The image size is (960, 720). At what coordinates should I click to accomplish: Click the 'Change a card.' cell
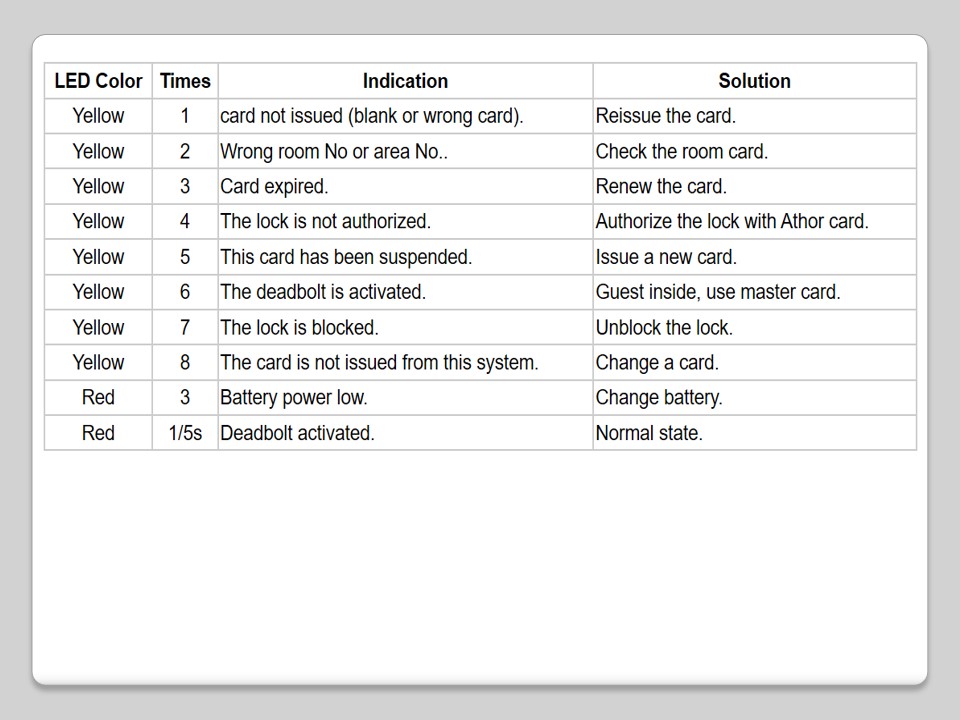click(657, 363)
